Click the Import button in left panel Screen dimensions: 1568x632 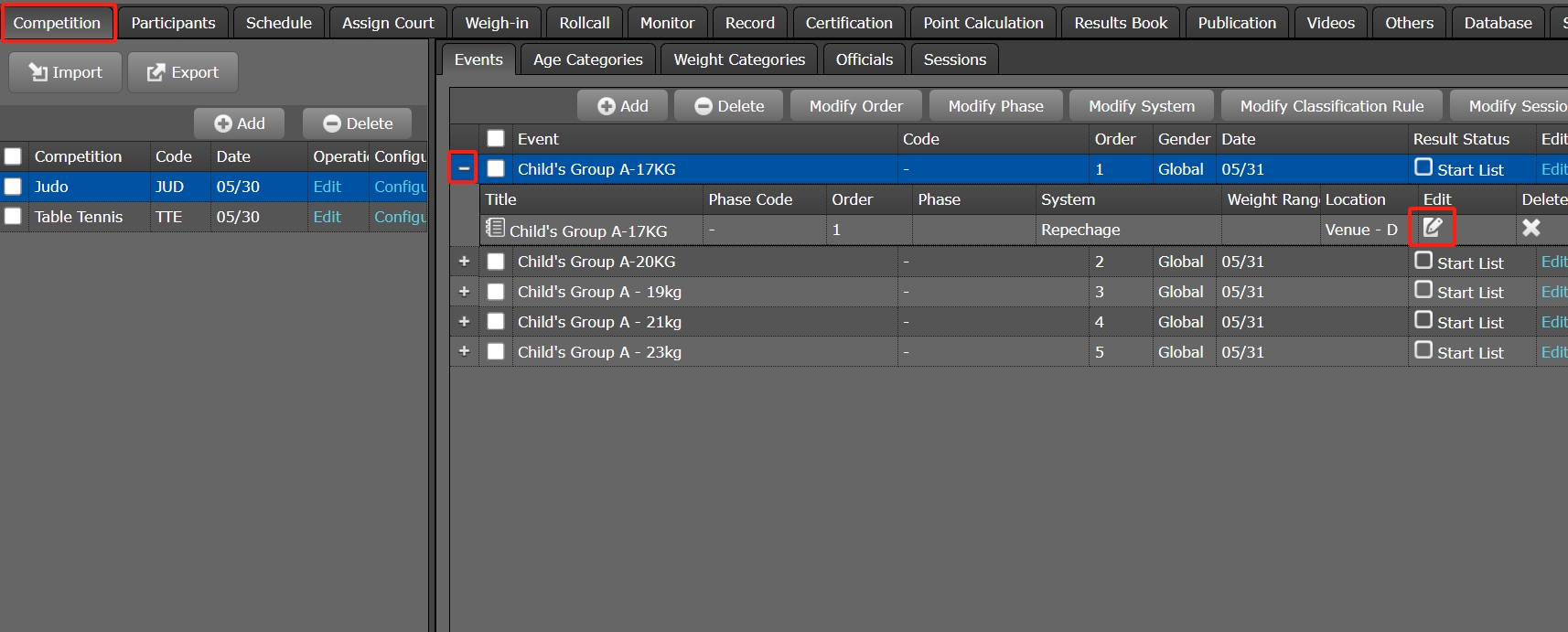pyautogui.click(x=65, y=72)
